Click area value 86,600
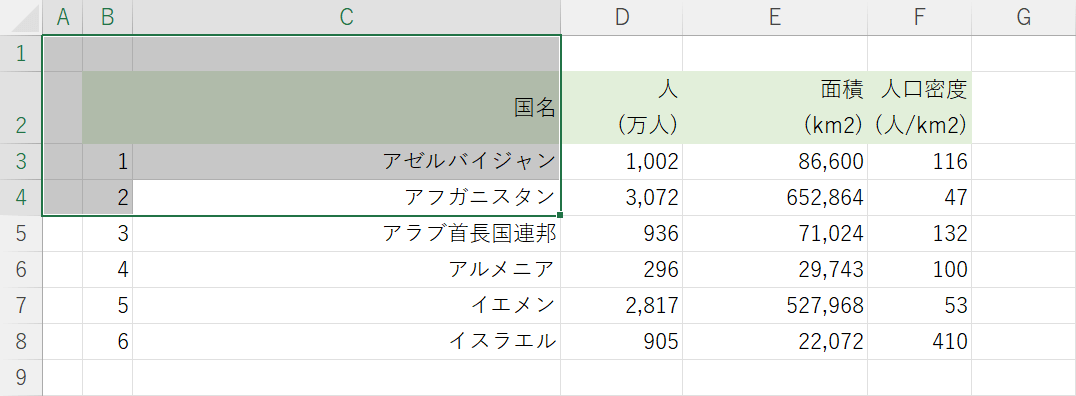 [x=775, y=161]
